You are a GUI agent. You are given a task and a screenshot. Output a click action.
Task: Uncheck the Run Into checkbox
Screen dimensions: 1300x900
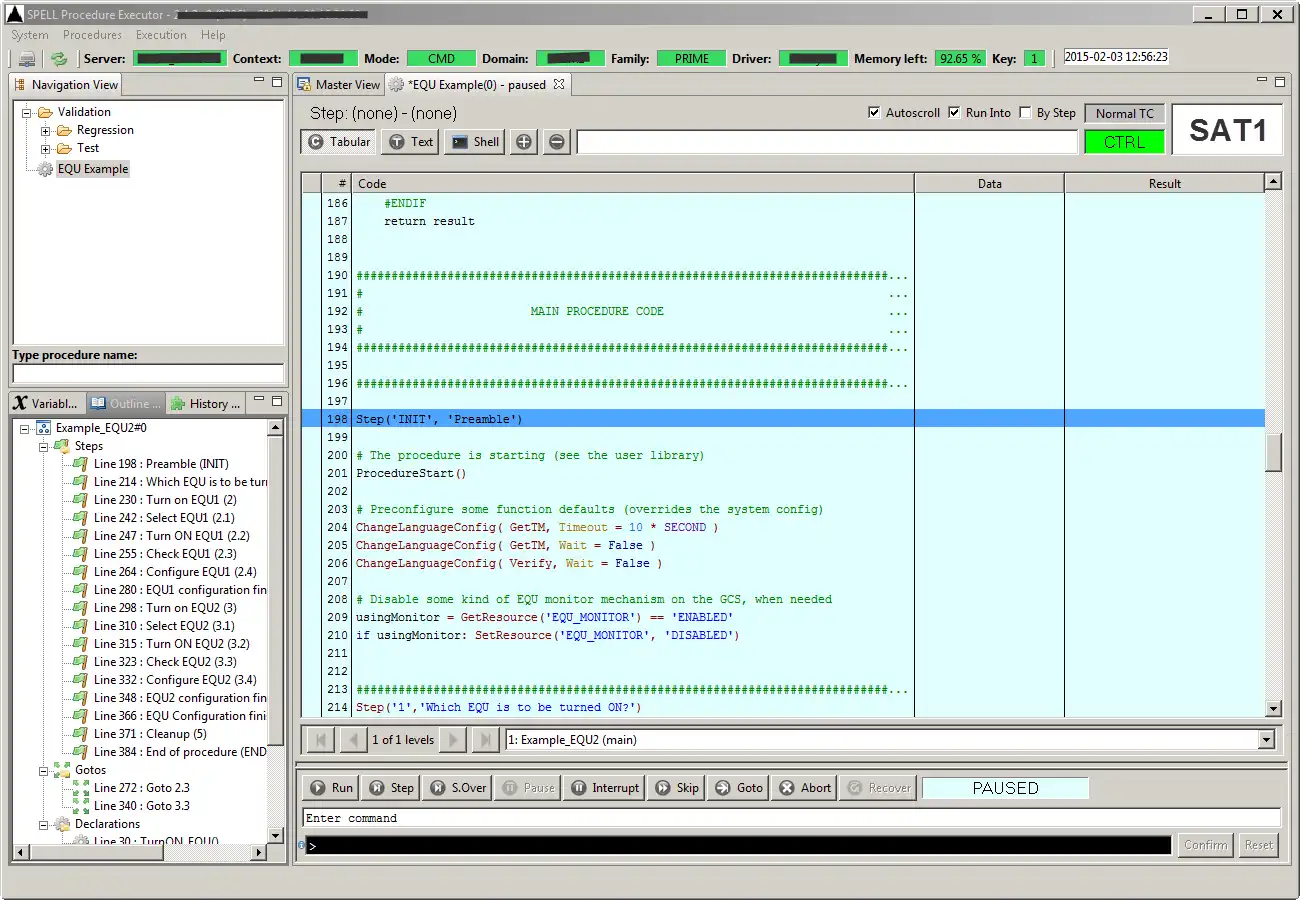(954, 113)
